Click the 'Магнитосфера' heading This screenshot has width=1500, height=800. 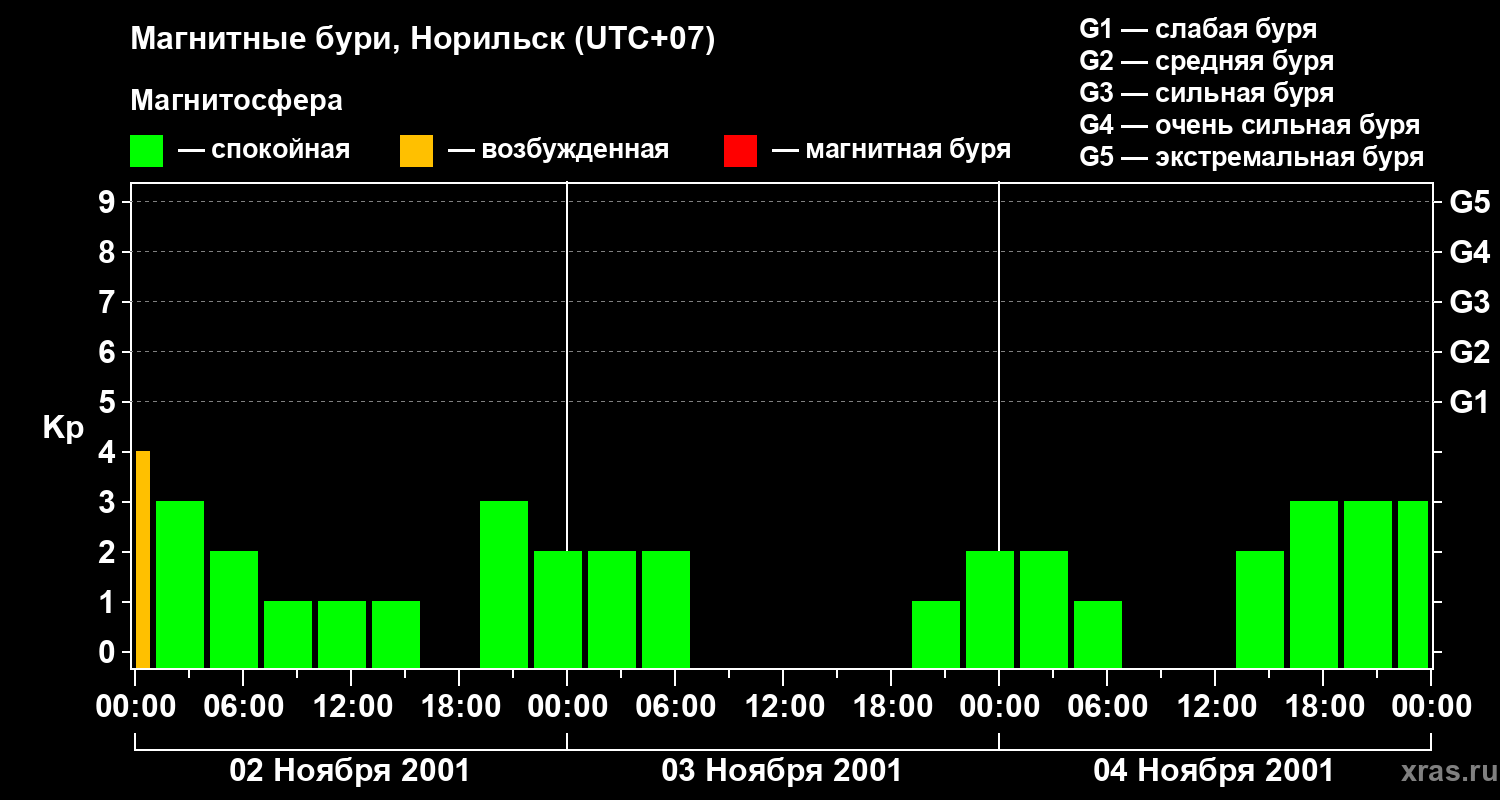point(236,101)
